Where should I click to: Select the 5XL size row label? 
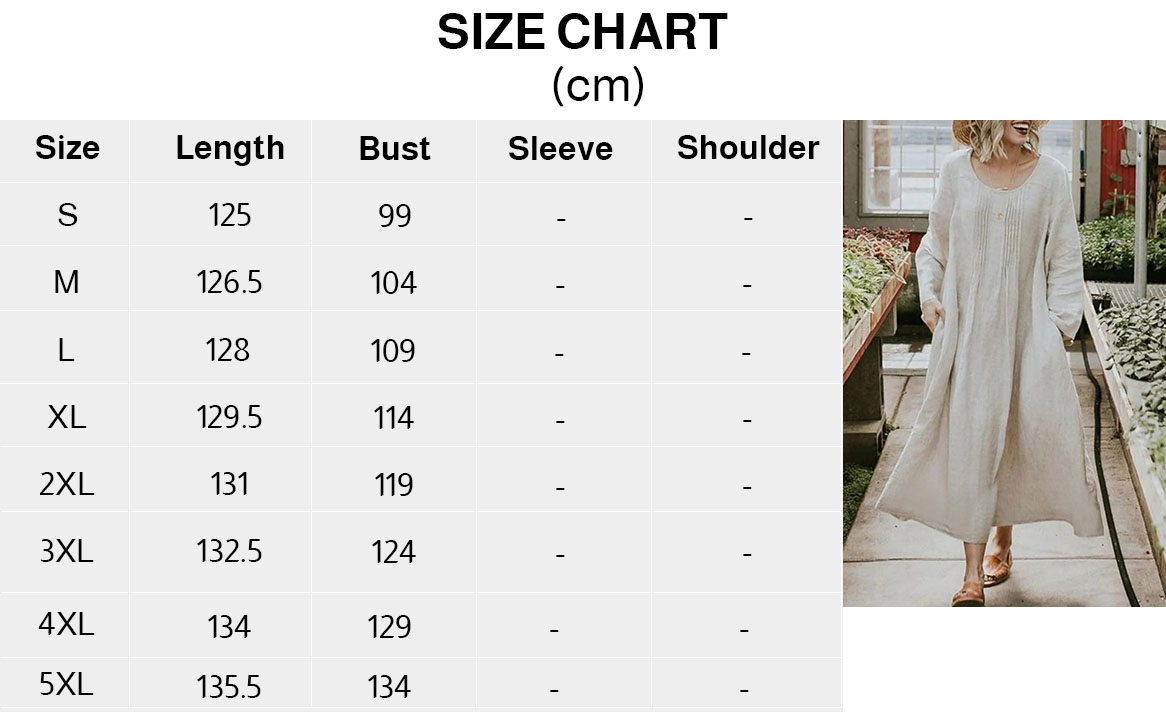66,685
